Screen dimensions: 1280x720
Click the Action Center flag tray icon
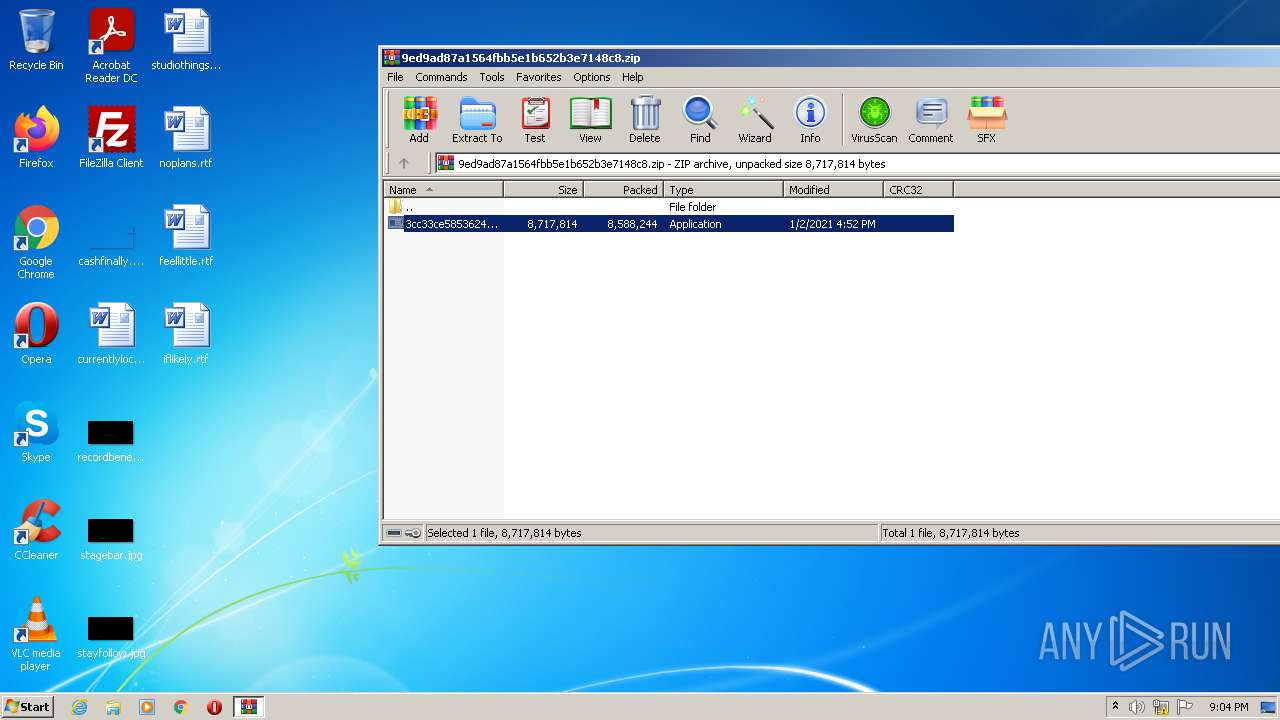coord(1185,707)
